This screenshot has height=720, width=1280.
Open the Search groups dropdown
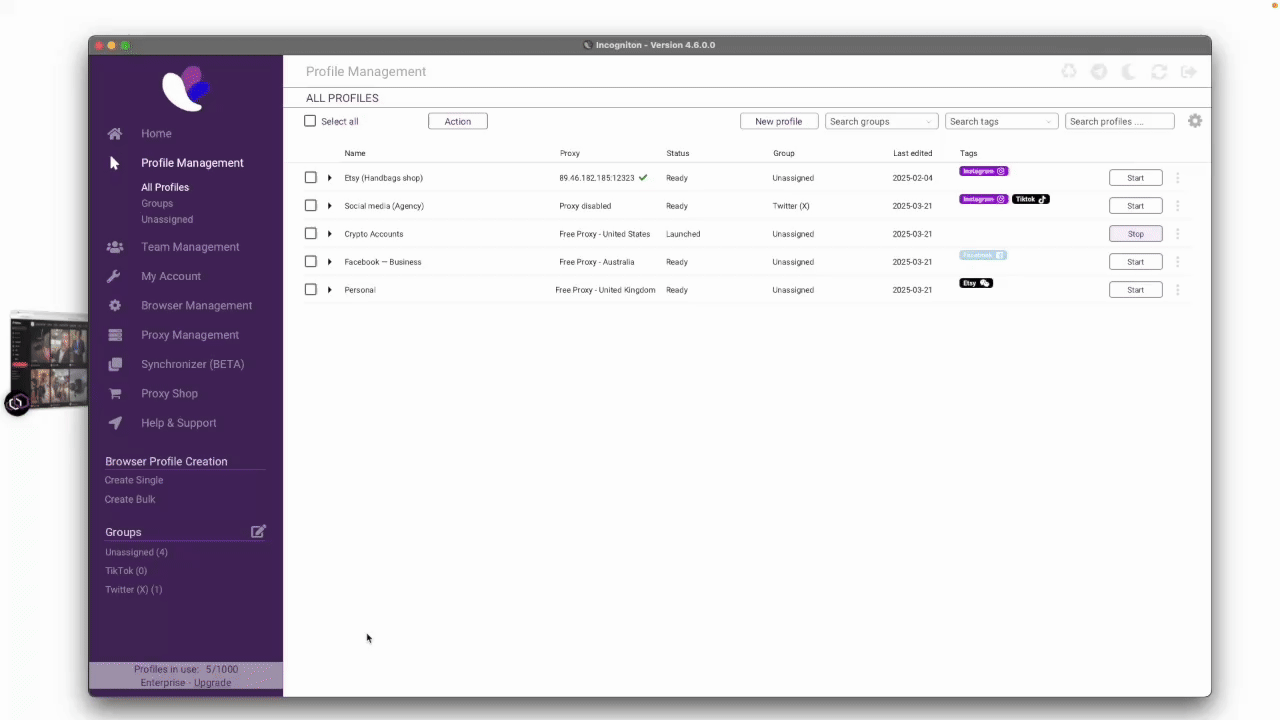[x=881, y=121]
